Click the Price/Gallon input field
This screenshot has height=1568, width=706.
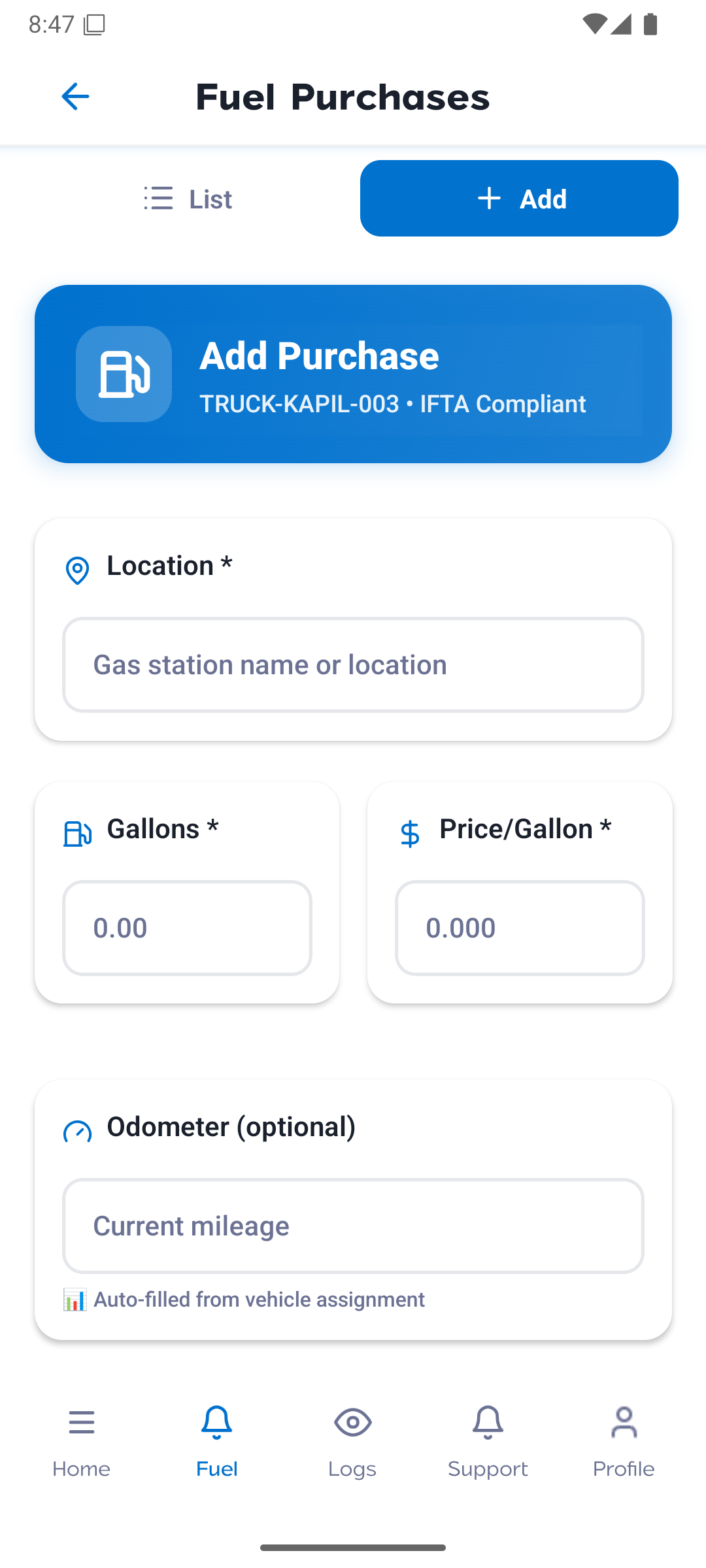point(520,928)
